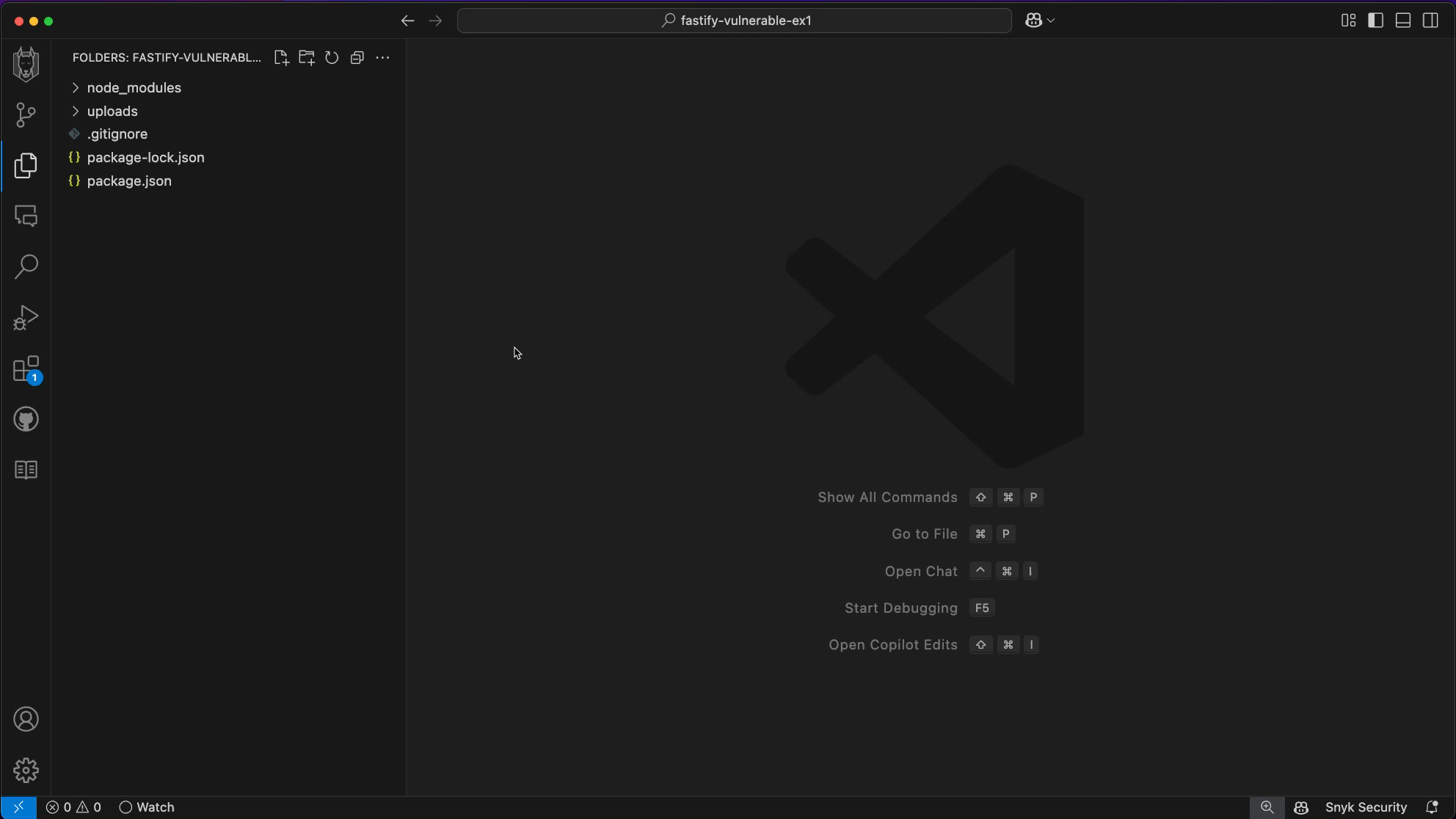Expand the node_modules folder

(229, 87)
